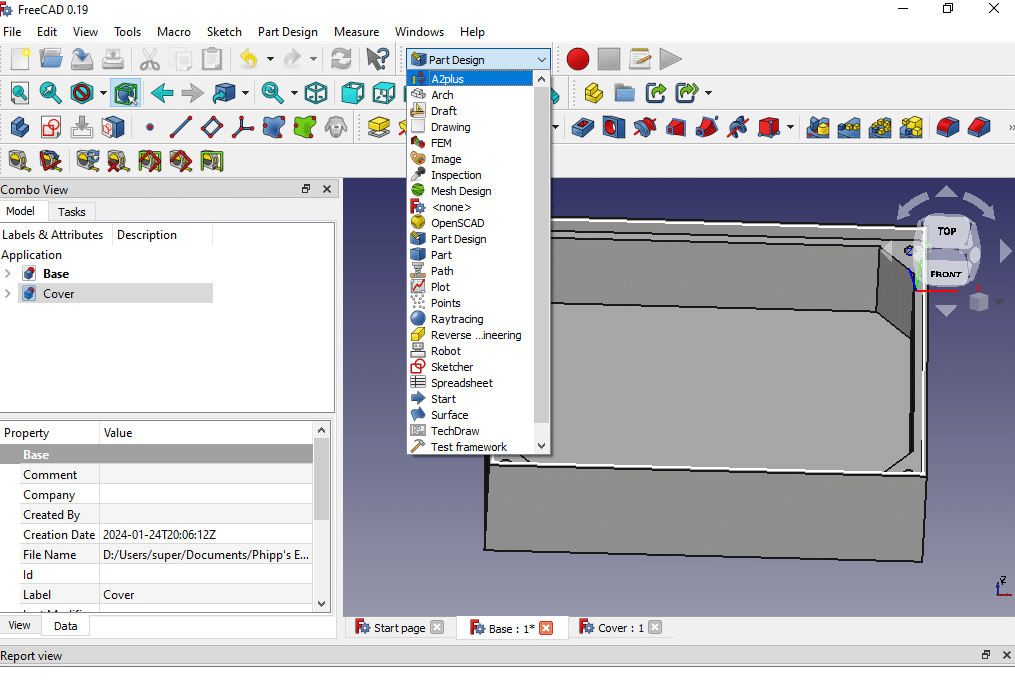
Task: Create datum point icon
Action: (x=150, y=127)
